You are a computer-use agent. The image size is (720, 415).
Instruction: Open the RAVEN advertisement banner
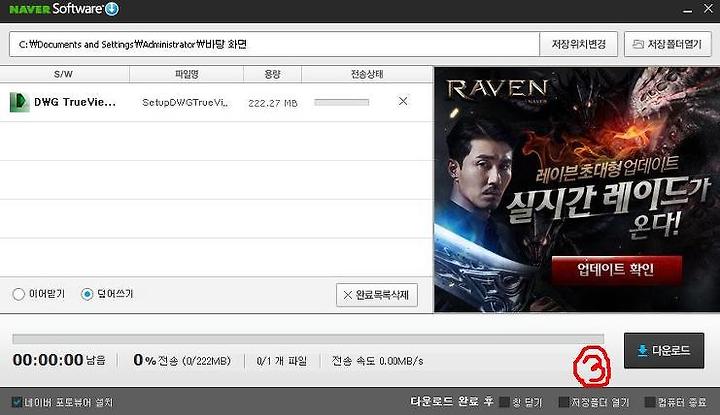(577, 190)
